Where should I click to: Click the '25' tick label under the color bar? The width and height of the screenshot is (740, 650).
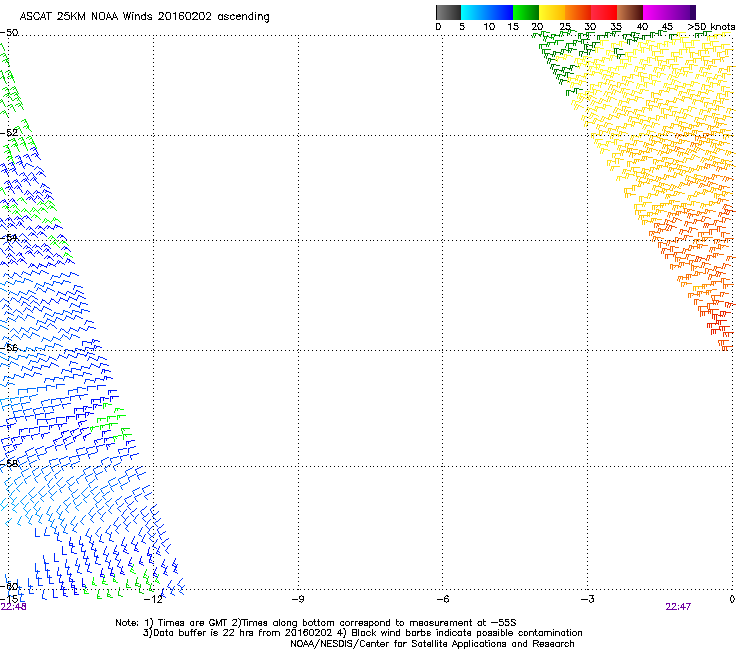[565, 27]
